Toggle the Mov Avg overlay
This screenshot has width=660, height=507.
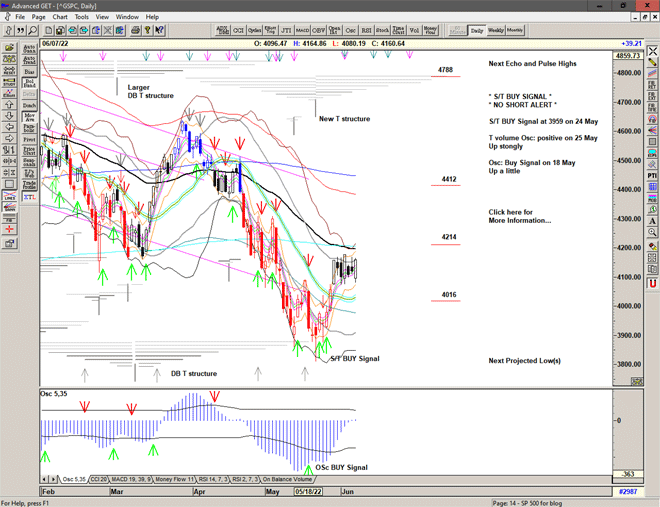pos(28,118)
